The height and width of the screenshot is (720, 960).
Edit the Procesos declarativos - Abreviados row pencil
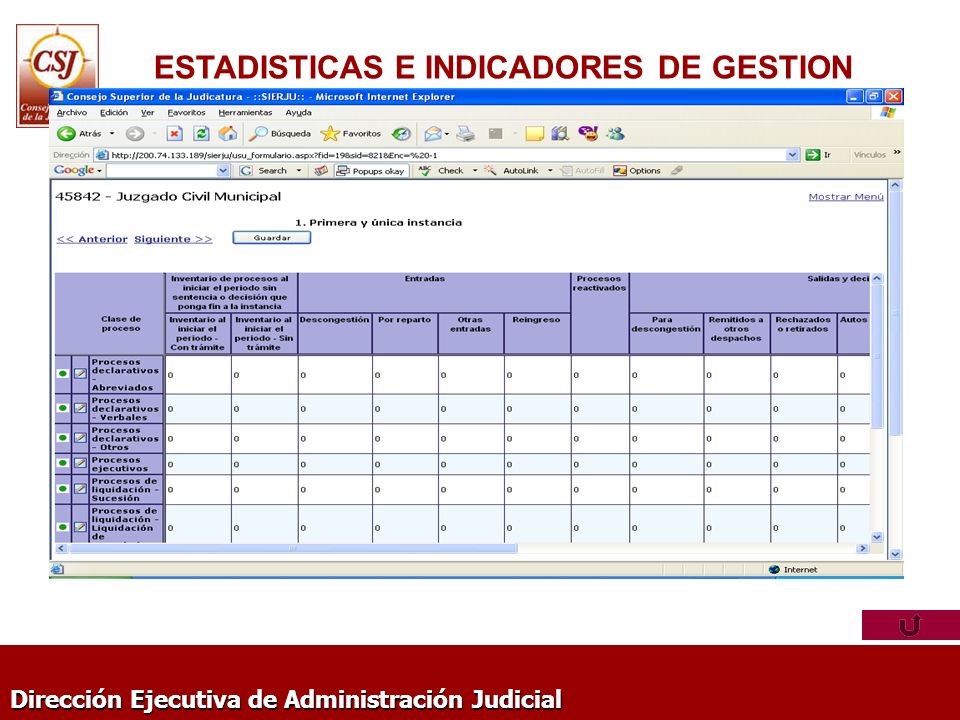pyautogui.click(x=80, y=373)
